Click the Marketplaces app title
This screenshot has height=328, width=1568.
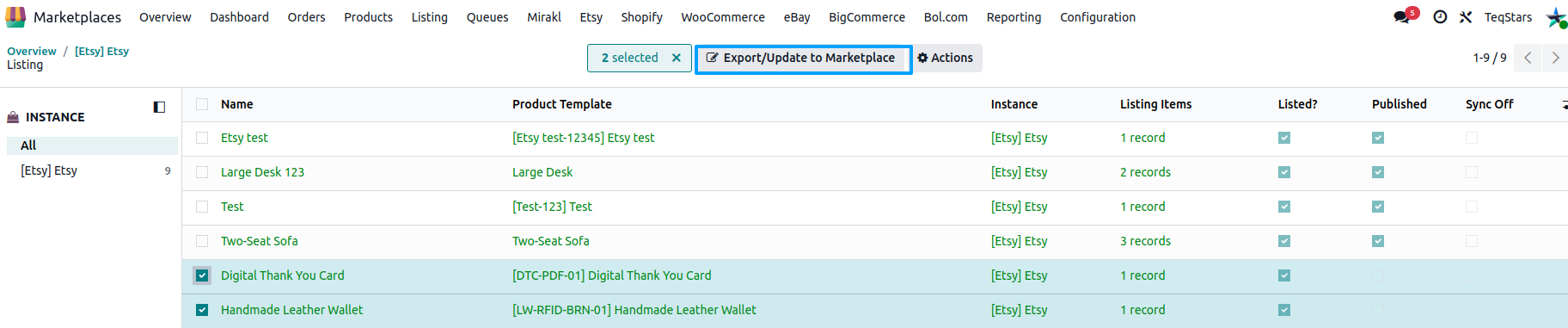[77, 17]
